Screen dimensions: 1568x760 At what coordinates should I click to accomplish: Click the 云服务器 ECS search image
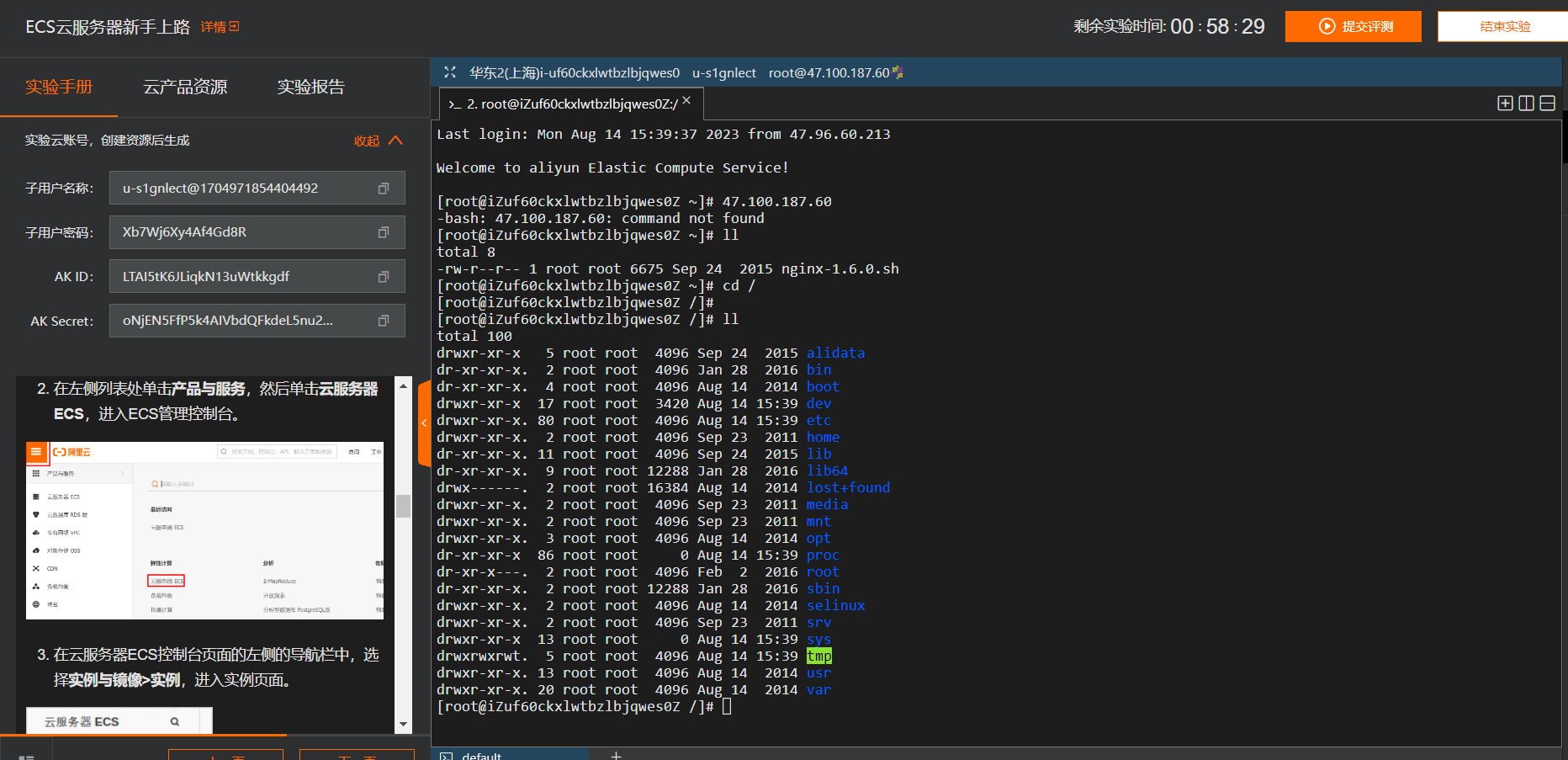(x=119, y=721)
